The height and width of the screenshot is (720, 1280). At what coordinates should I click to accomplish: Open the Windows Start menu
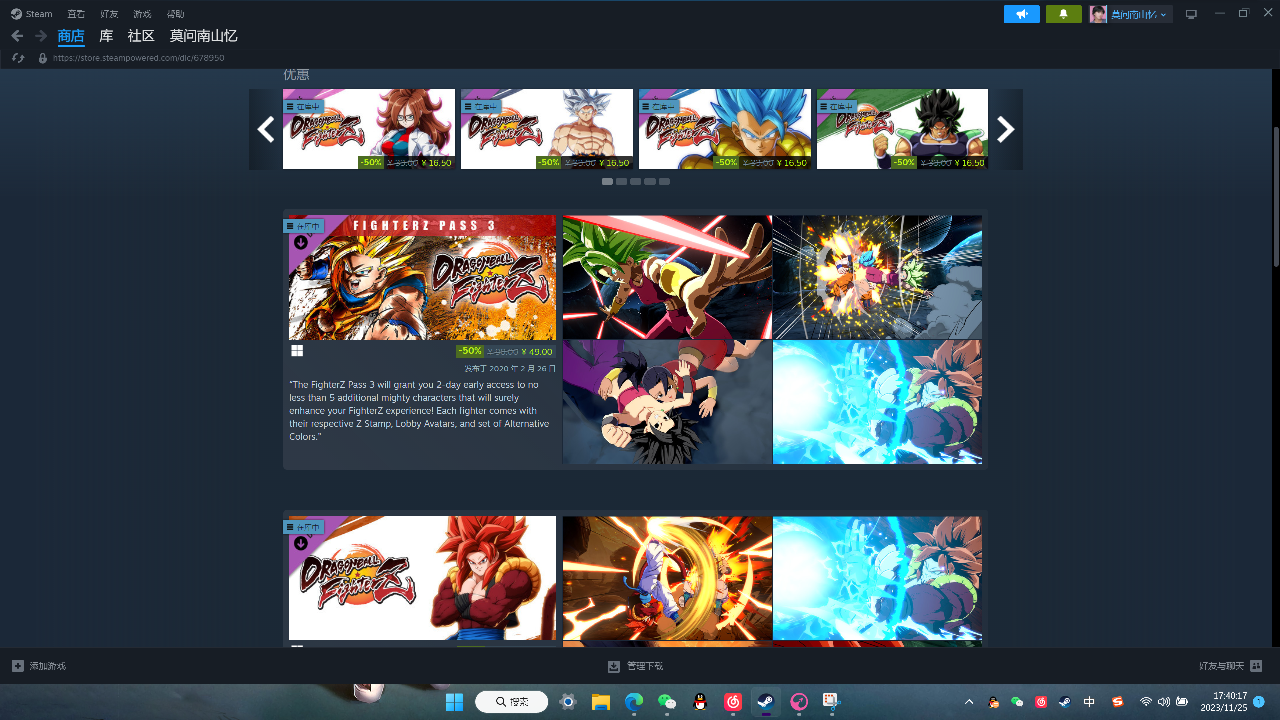[454, 702]
